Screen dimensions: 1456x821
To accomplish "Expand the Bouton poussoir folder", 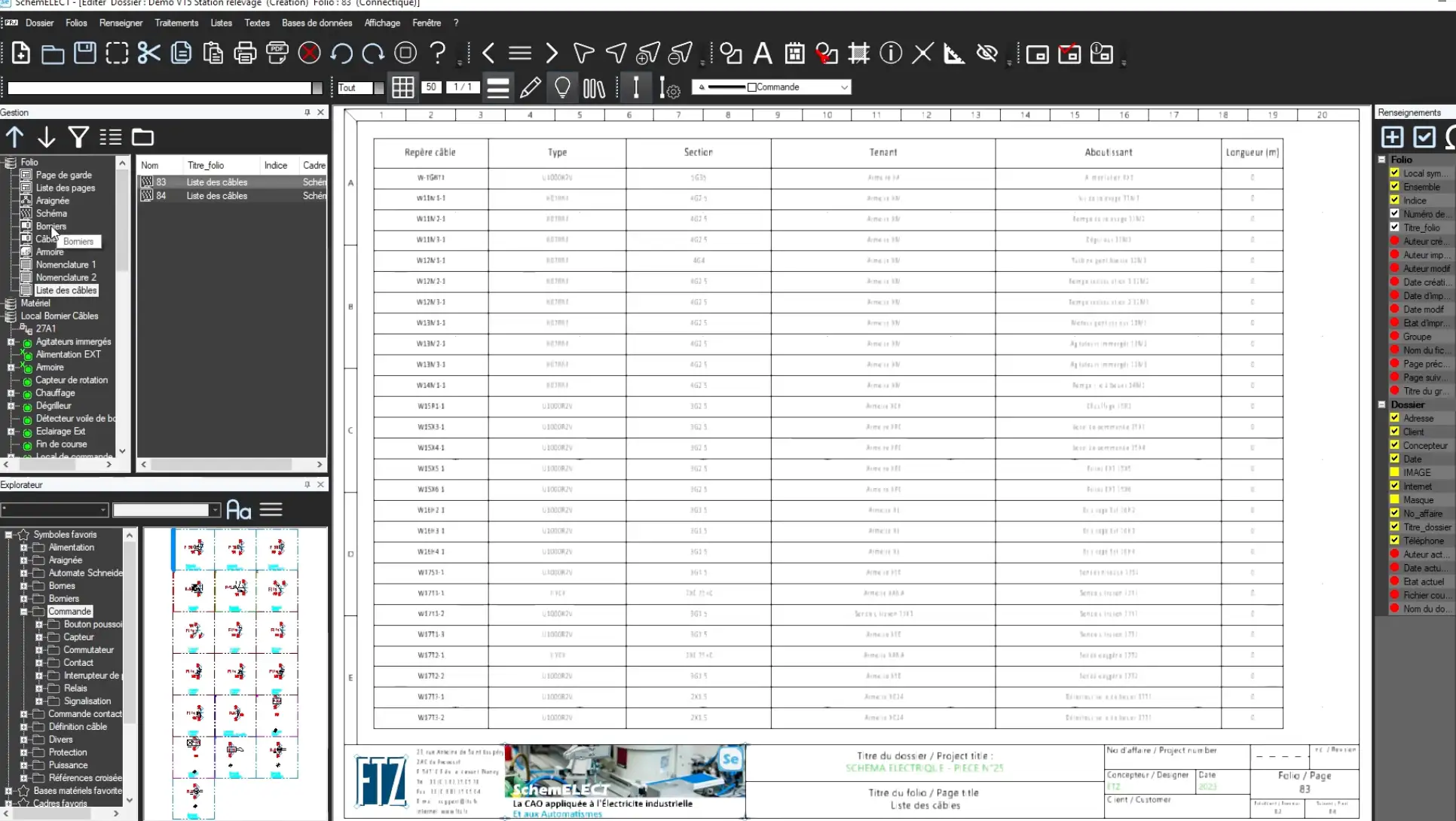I will coord(39,624).
